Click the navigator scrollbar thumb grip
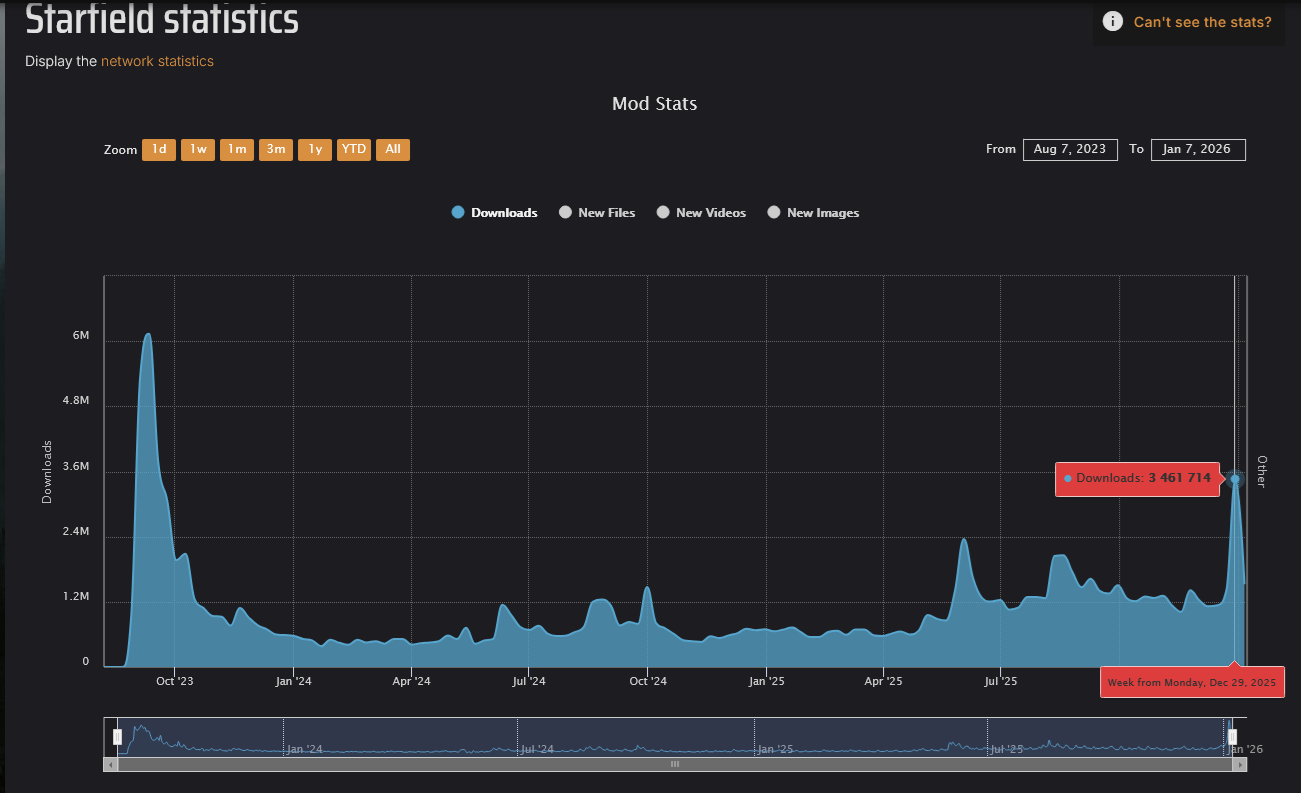The width and height of the screenshot is (1301, 793). tap(675, 764)
